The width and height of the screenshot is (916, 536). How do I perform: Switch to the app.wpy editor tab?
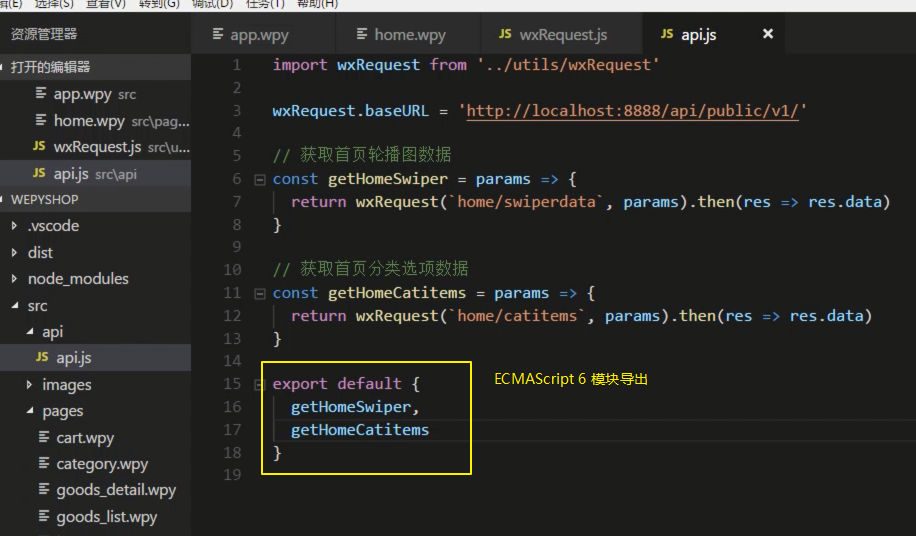pos(259,34)
